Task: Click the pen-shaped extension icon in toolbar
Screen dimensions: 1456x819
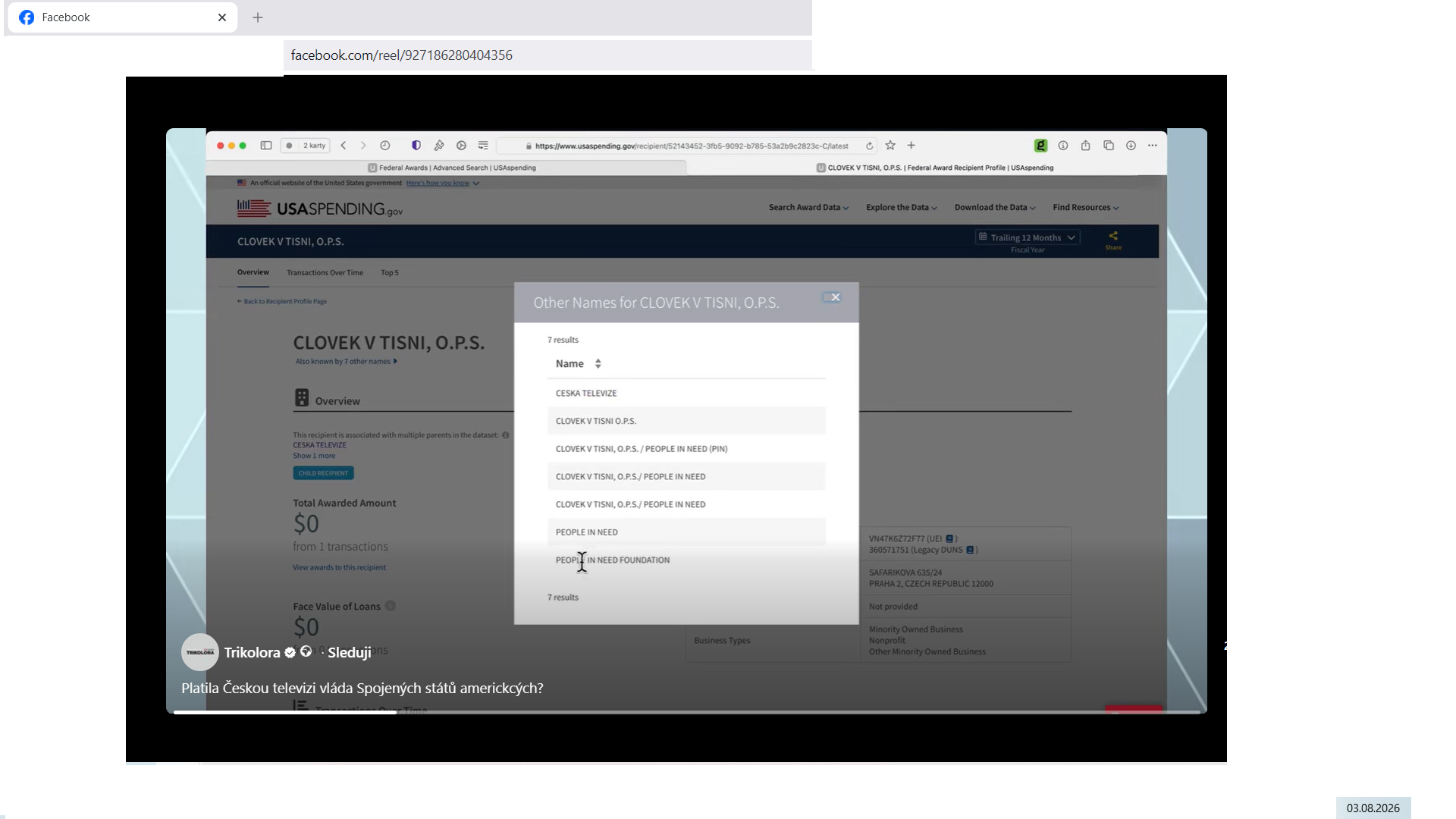Action: point(439,146)
